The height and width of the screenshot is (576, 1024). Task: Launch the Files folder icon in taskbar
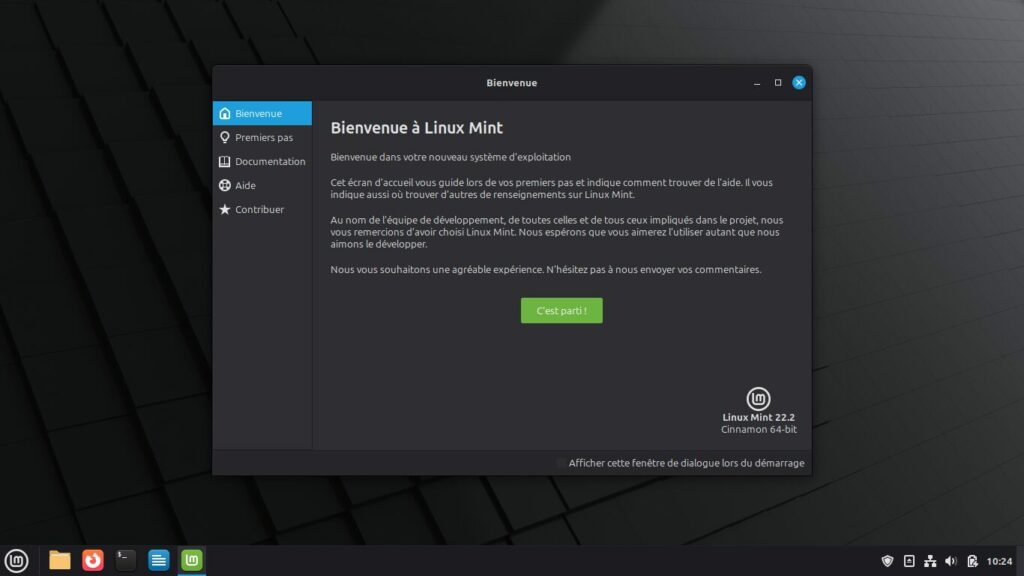[59, 560]
